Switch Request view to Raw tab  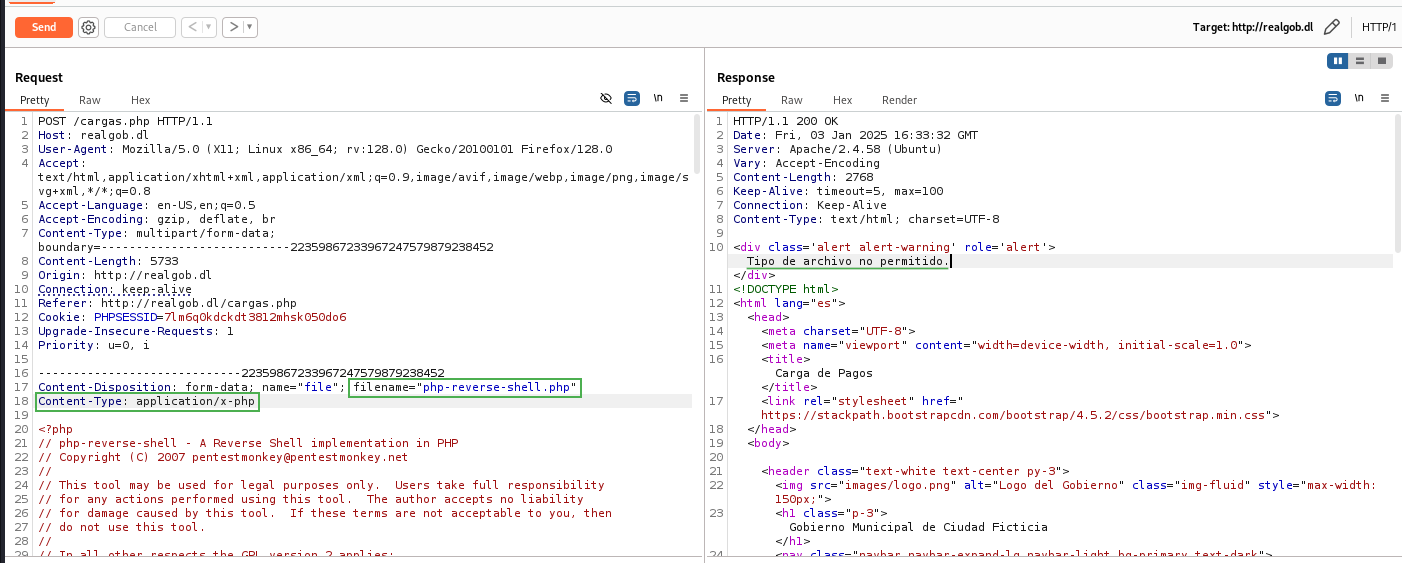pyautogui.click(x=90, y=100)
